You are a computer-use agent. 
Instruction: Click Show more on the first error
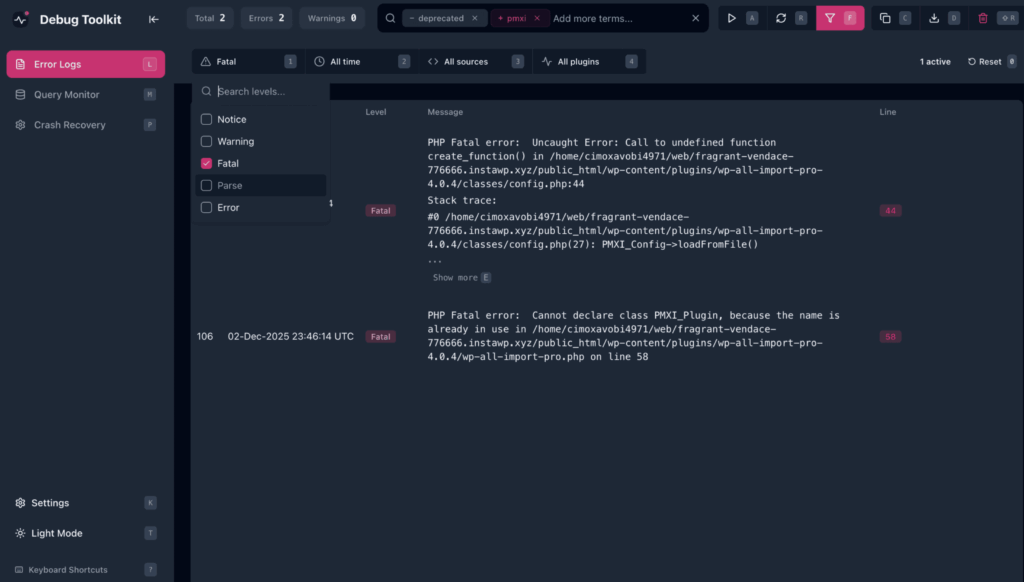[457, 277]
